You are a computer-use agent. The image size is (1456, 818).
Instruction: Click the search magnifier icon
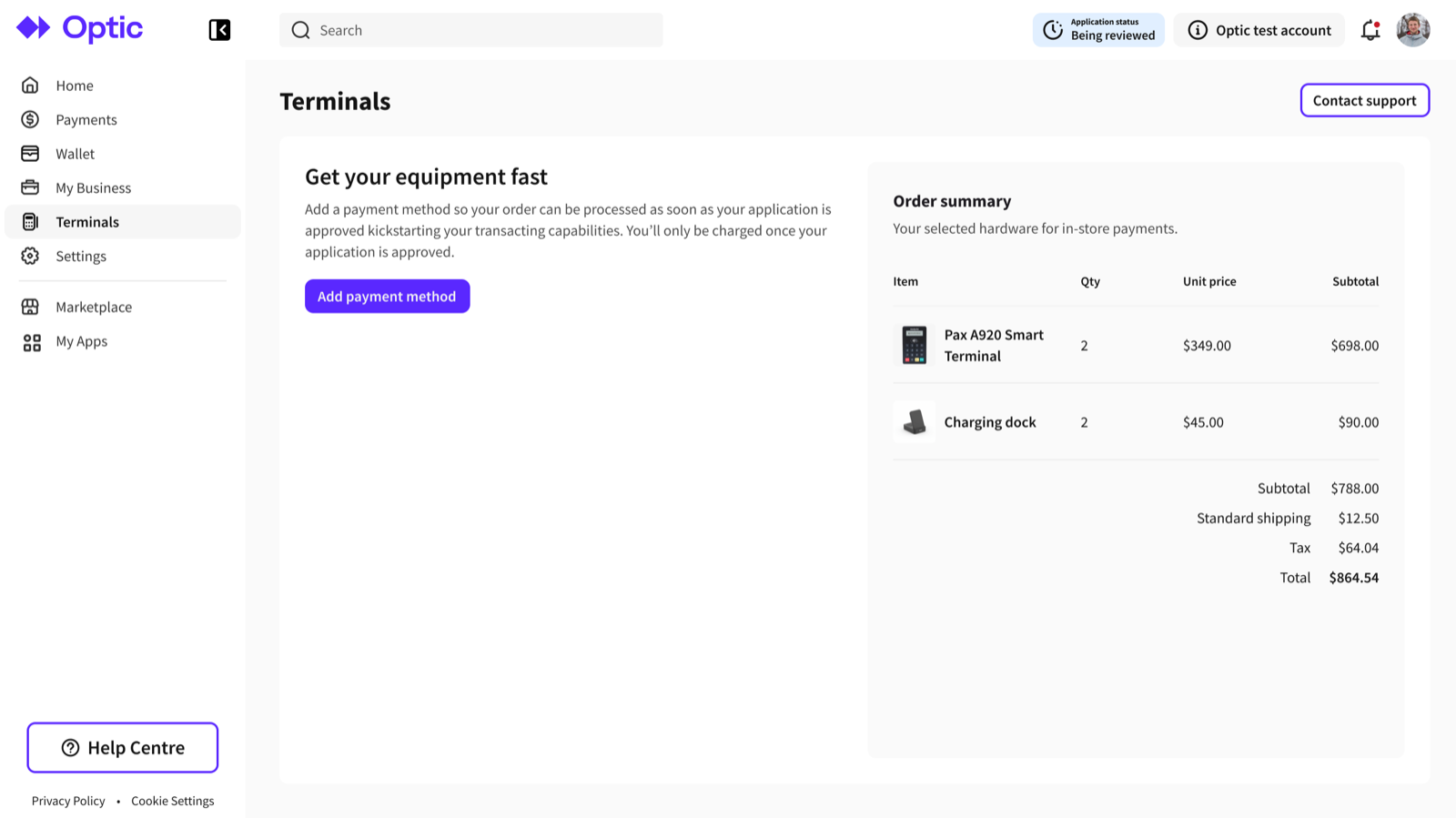300,30
